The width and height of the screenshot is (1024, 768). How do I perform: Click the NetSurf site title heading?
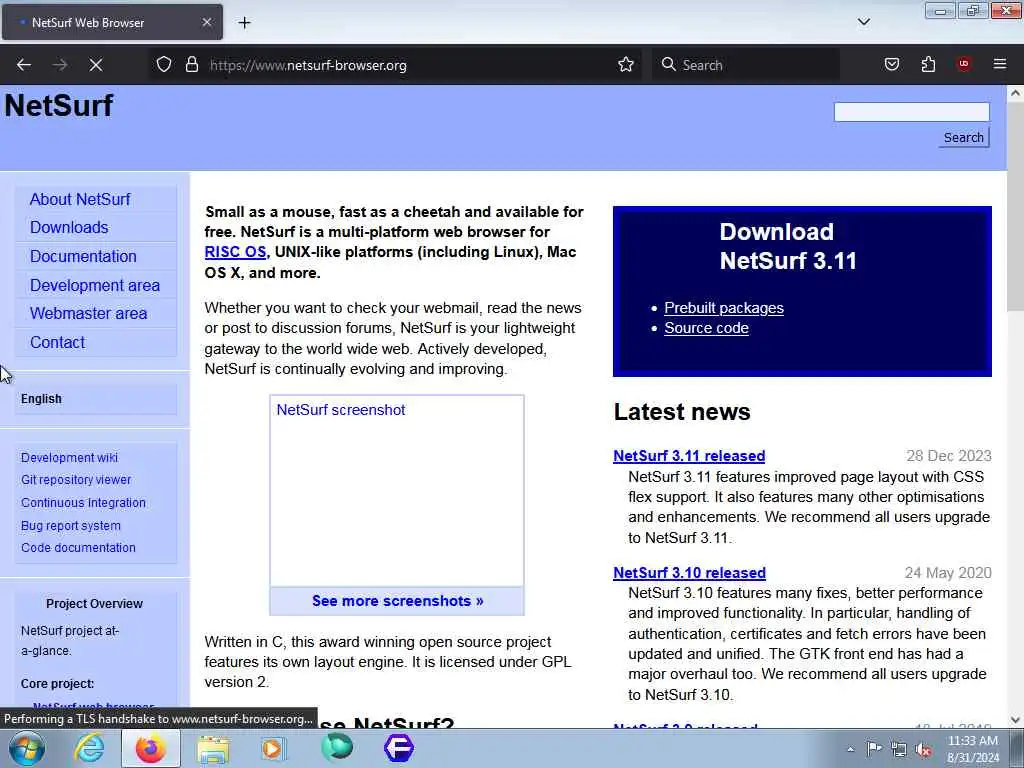point(59,105)
